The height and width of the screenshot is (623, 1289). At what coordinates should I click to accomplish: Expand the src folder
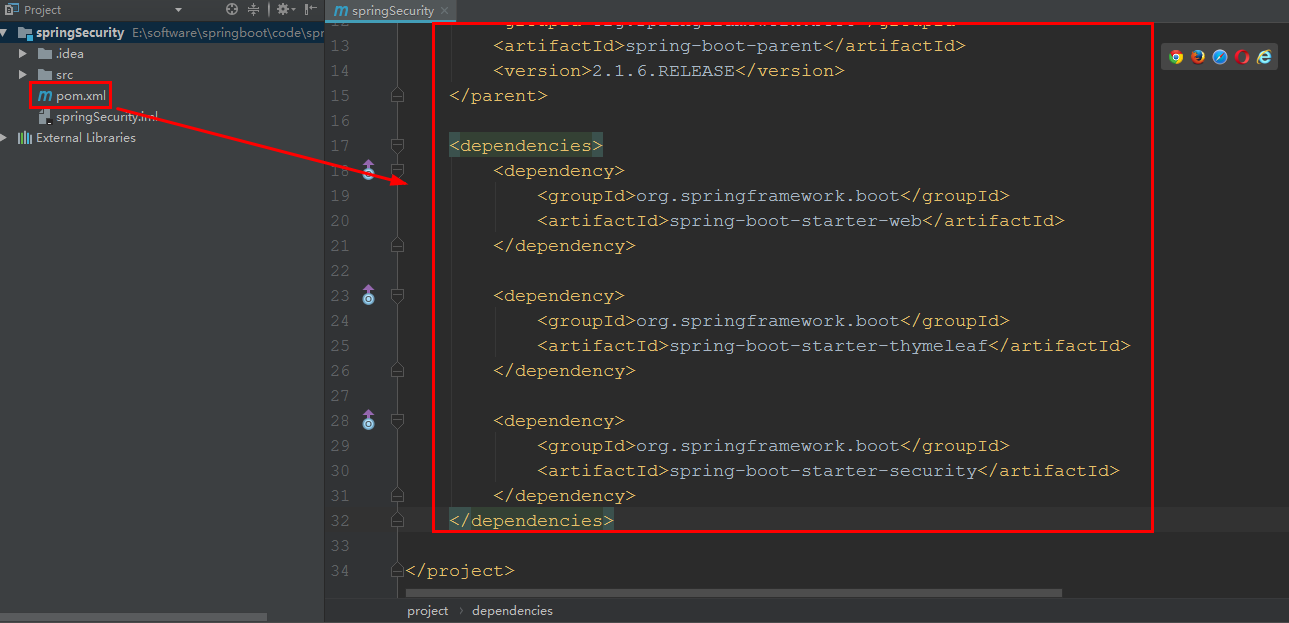23,75
